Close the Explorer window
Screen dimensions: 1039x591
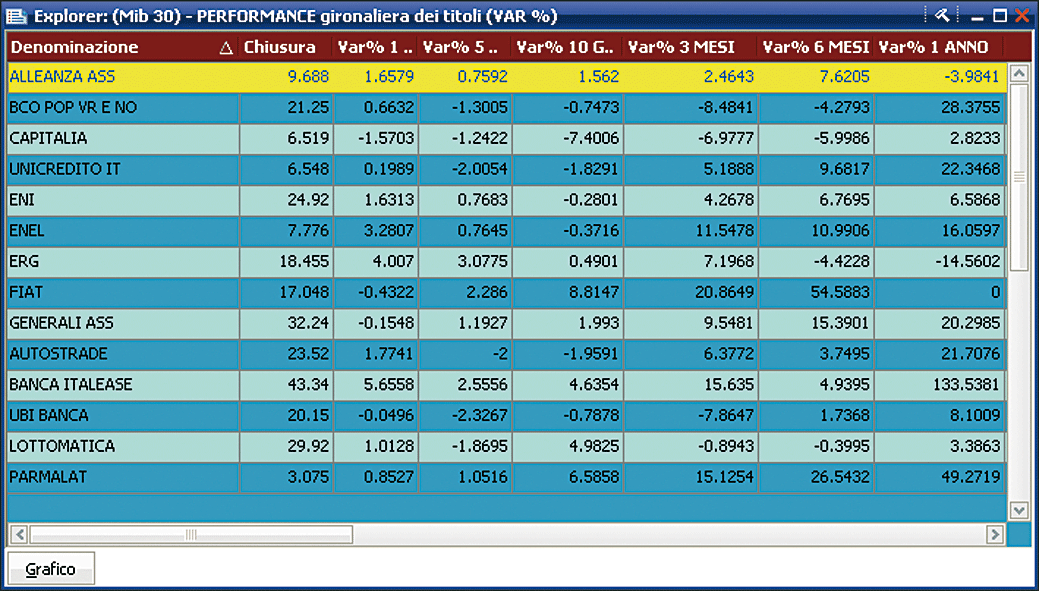[x=1022, y=16]
